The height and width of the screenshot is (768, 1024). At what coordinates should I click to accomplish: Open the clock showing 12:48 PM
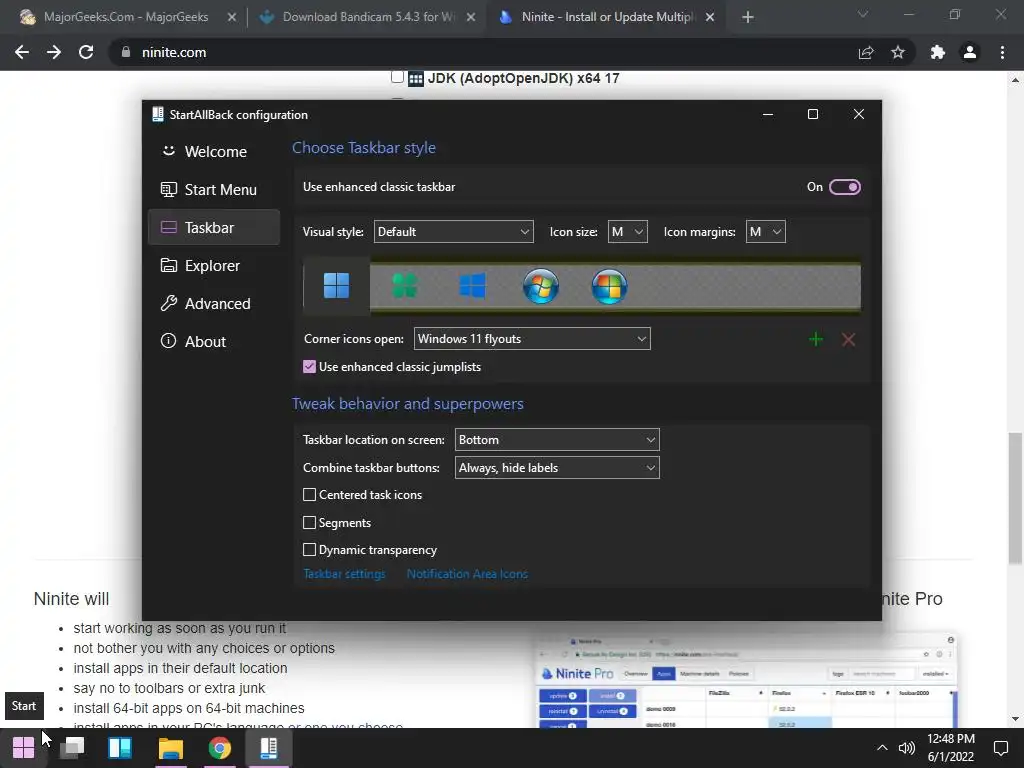951,748
